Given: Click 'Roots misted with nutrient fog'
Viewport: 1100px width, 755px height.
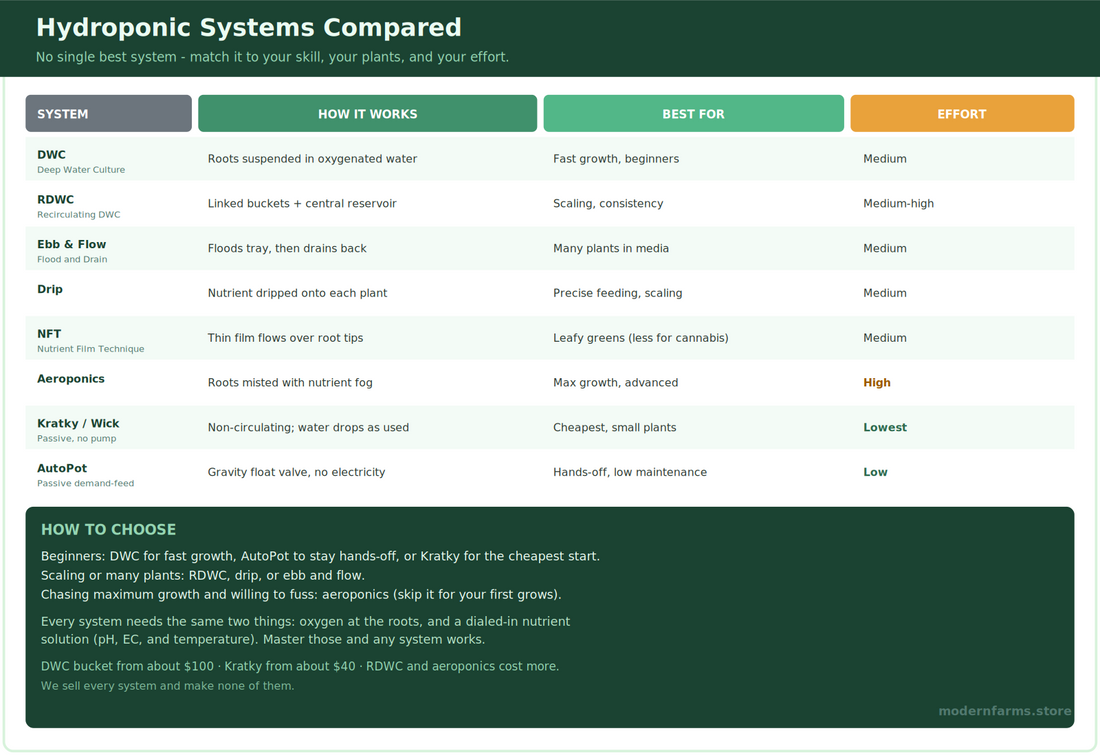Looking at the screenshot, I should [x=290, y=383].
